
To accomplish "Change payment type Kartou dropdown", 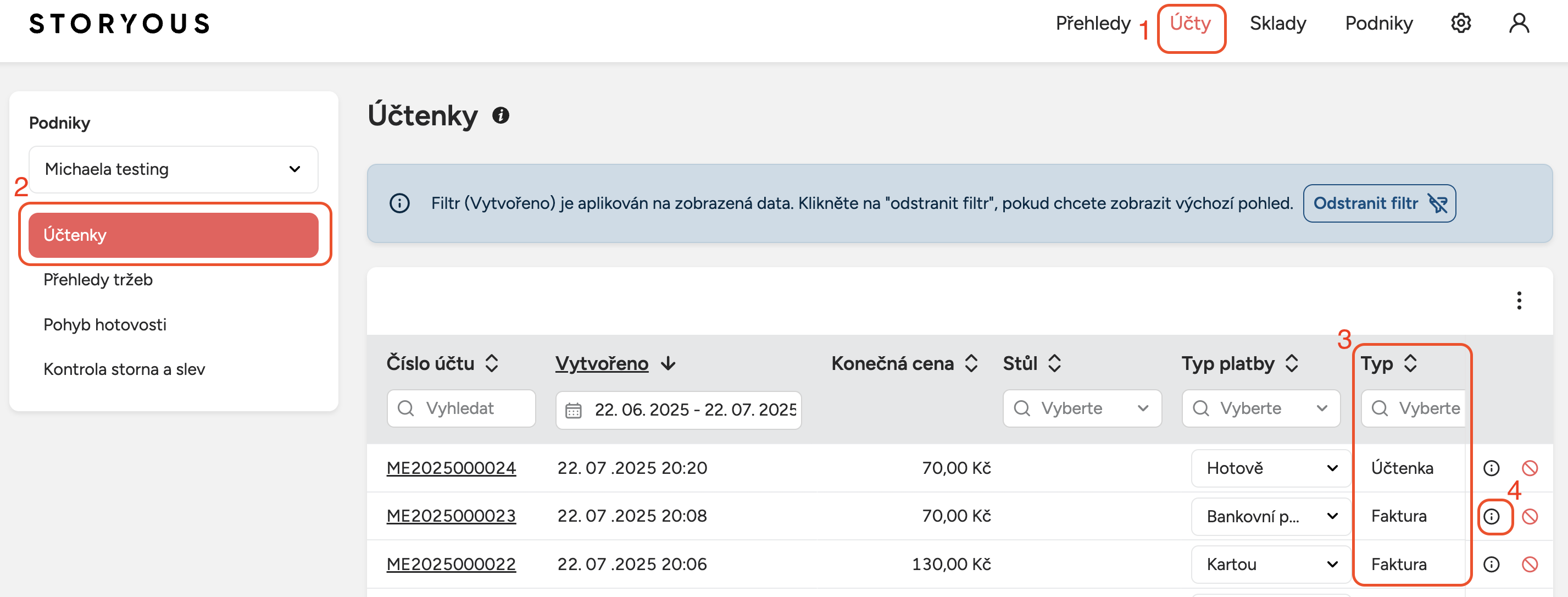I will (1271, 564).
